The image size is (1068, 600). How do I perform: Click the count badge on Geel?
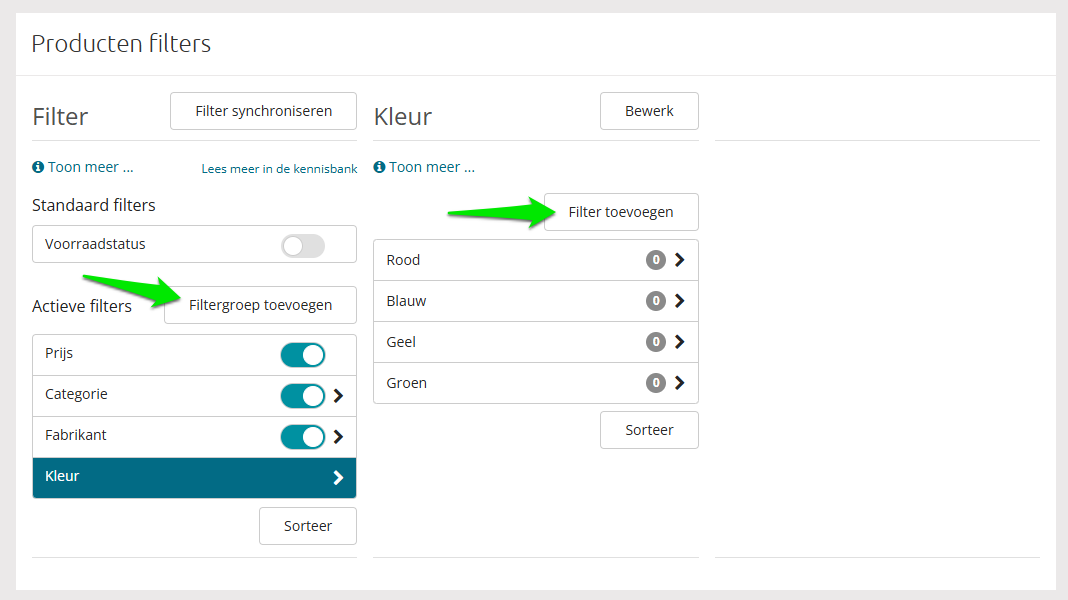[656, 341]
